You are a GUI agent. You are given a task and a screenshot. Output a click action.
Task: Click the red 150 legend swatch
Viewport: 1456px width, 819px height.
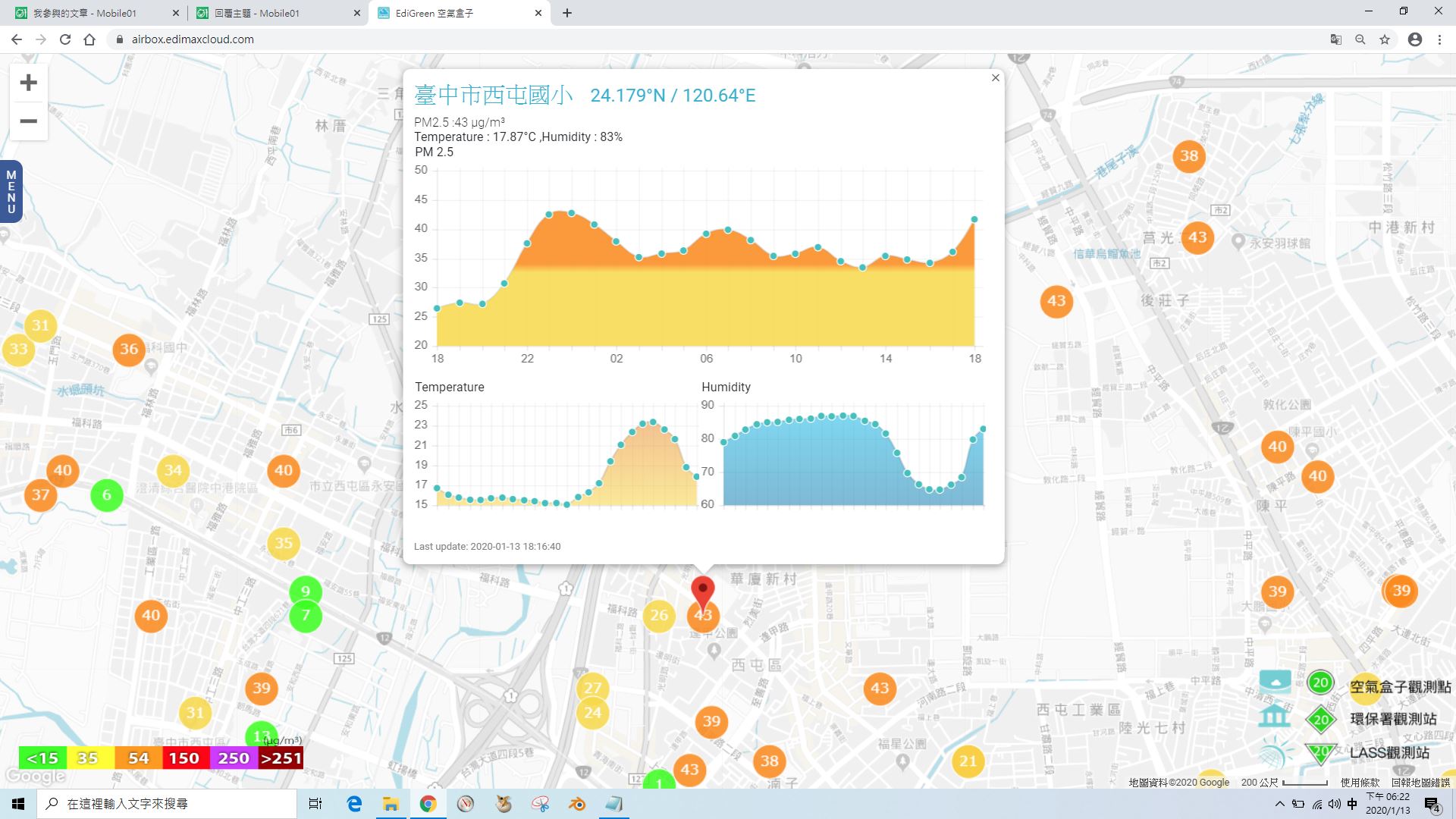pos(186,758)
